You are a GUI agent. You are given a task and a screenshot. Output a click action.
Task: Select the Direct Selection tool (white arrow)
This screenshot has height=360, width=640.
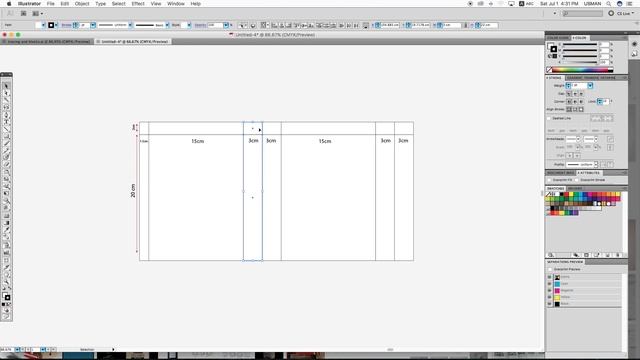[x=6, y=93]
